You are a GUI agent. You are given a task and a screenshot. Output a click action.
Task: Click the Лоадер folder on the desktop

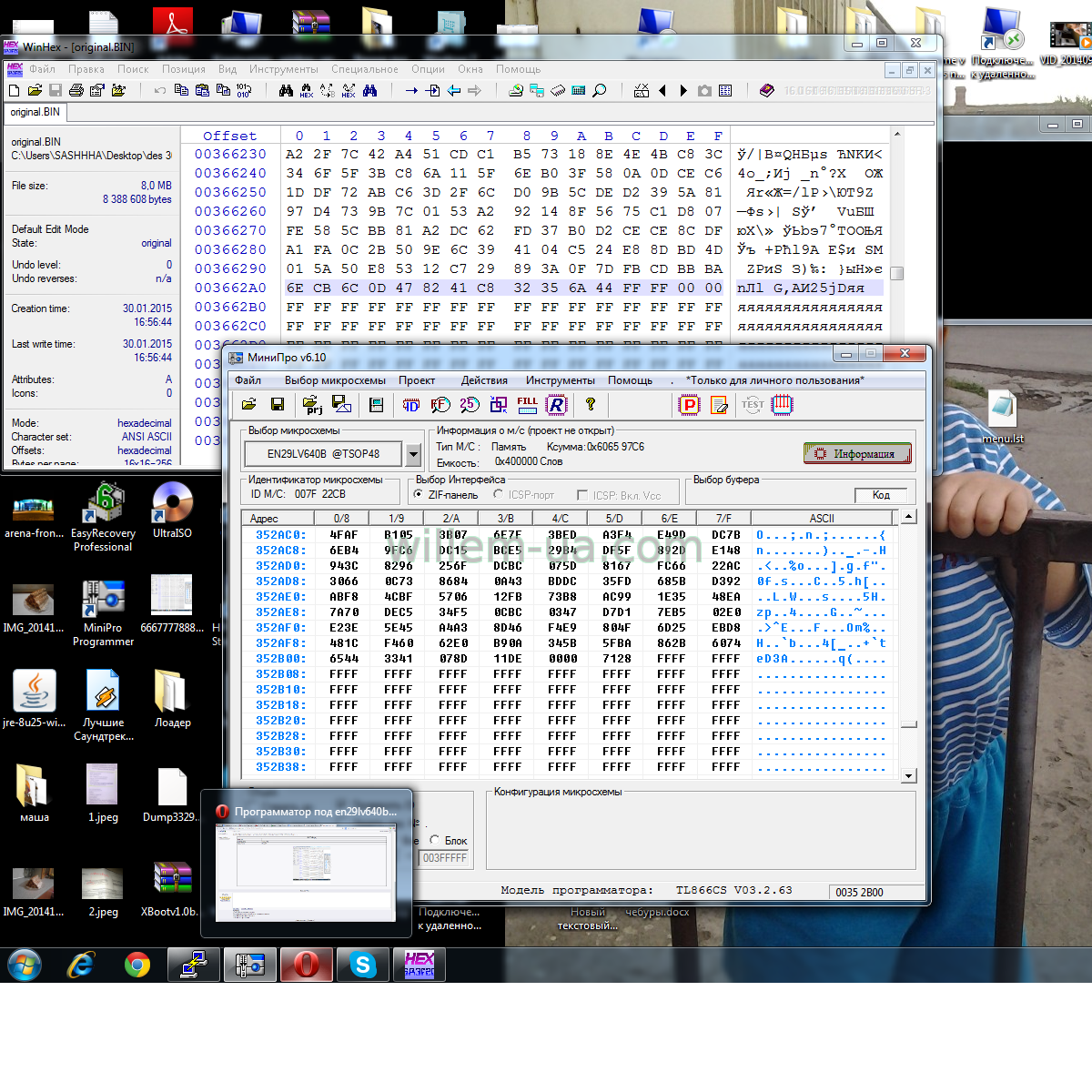click(172, 699)
